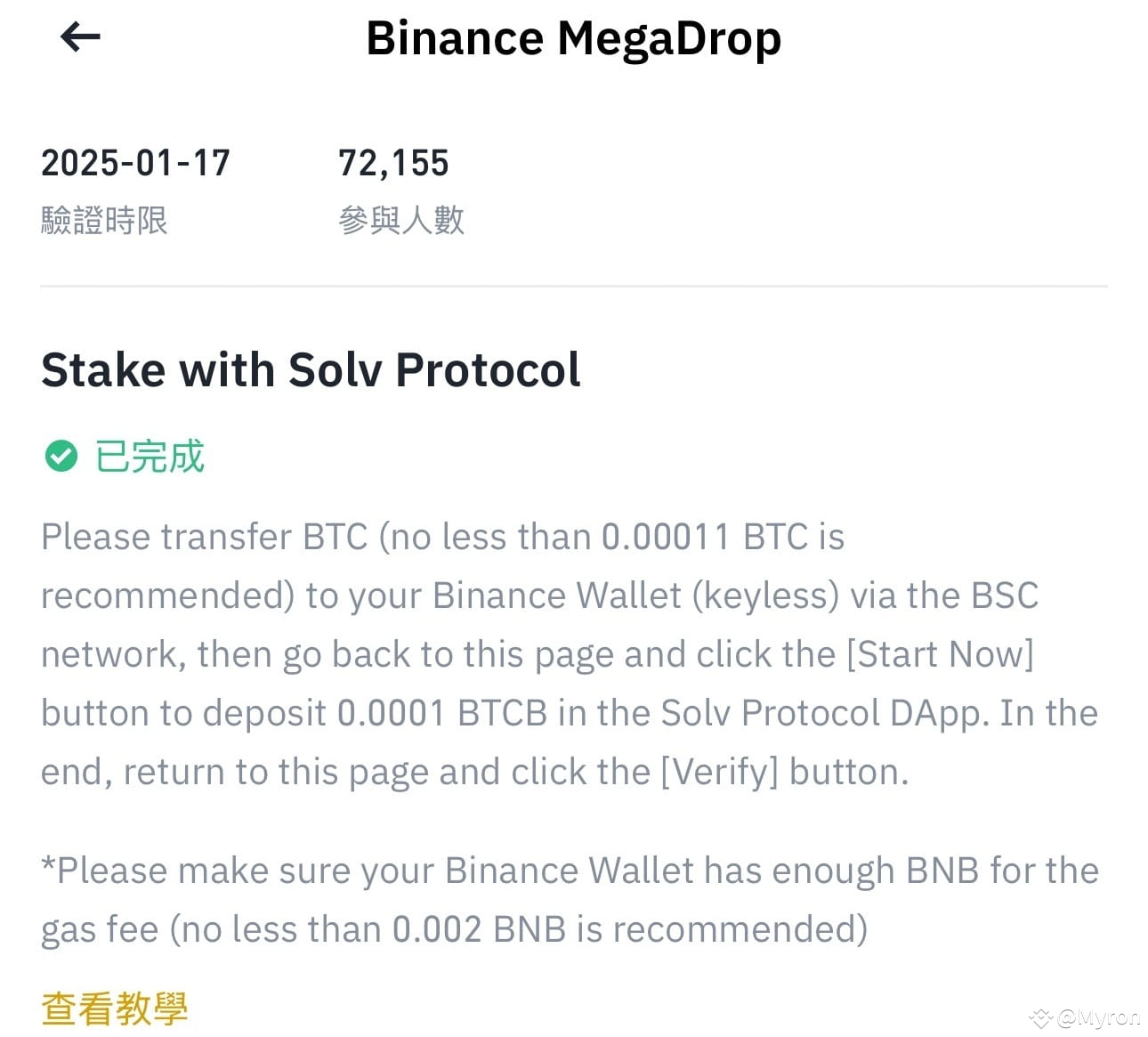
Task: Tap the 驗證時限 label
Action: pos(104,220)
